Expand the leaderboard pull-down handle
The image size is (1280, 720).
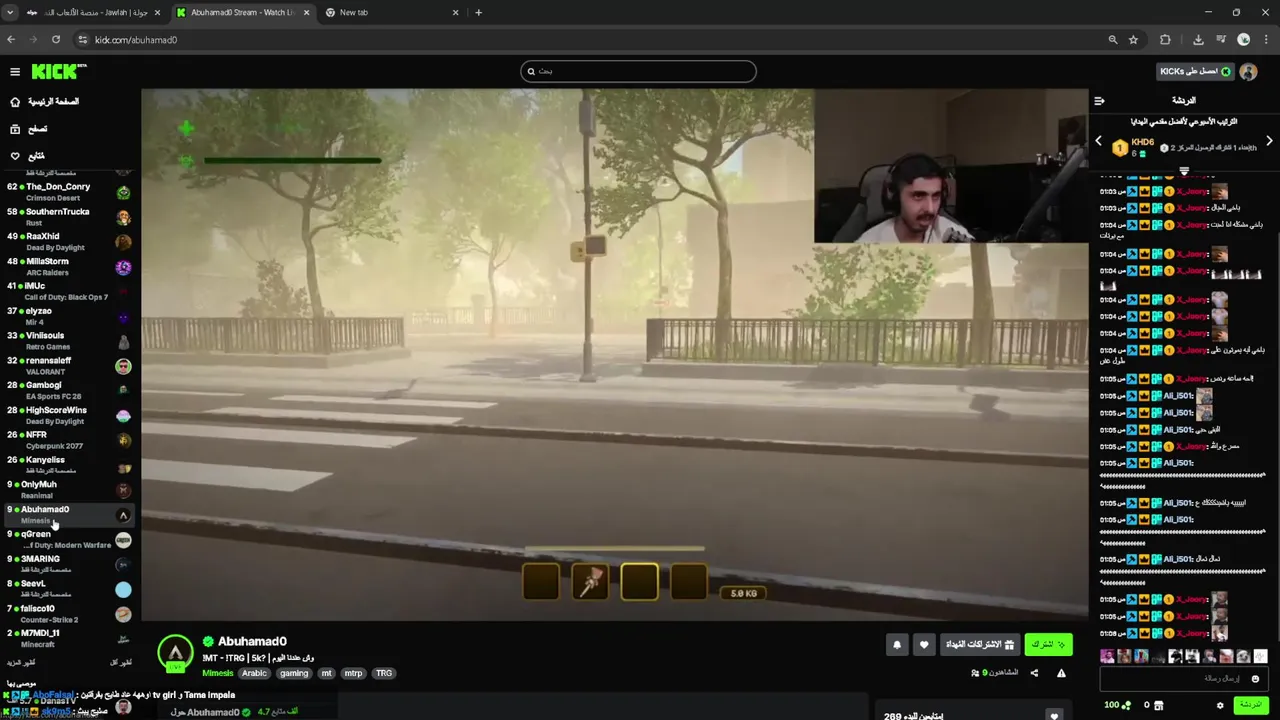click(x=1184, y=170)
